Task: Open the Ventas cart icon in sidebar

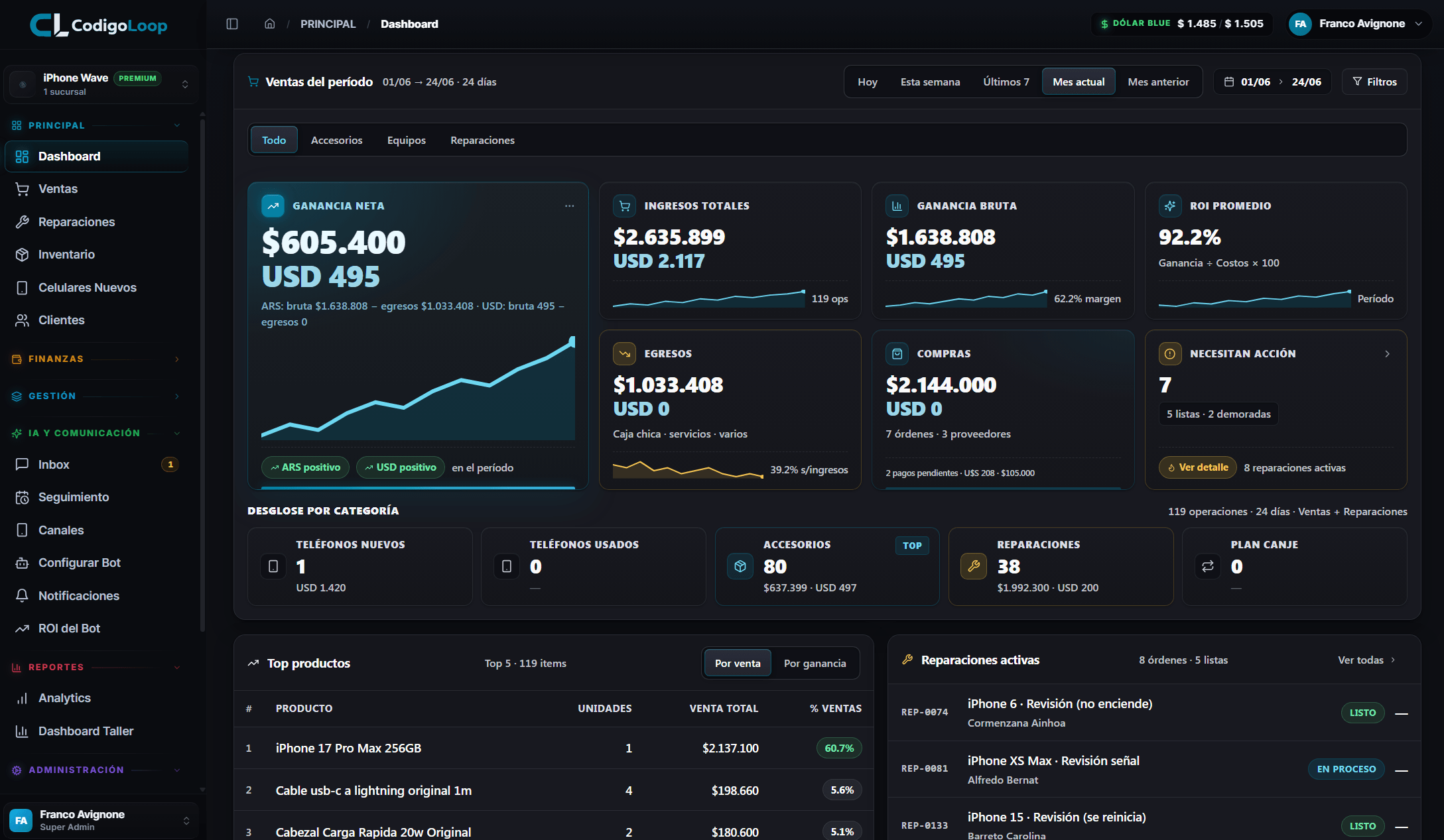Action: click(x=22, y=189)
